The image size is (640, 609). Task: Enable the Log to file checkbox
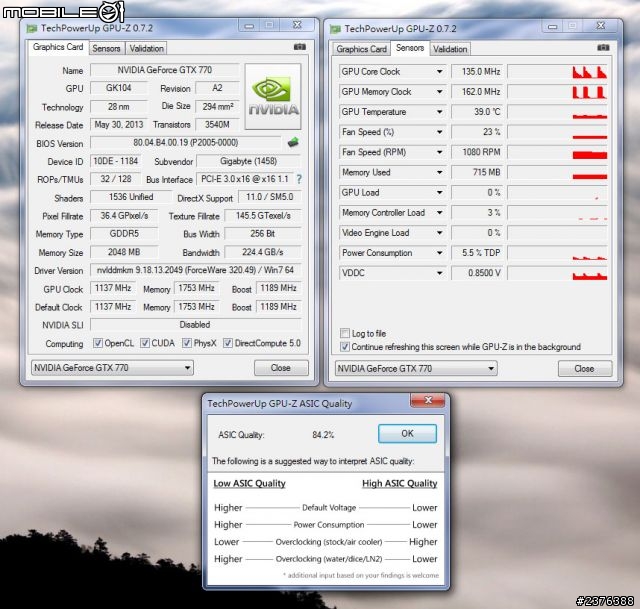[345, 333]
